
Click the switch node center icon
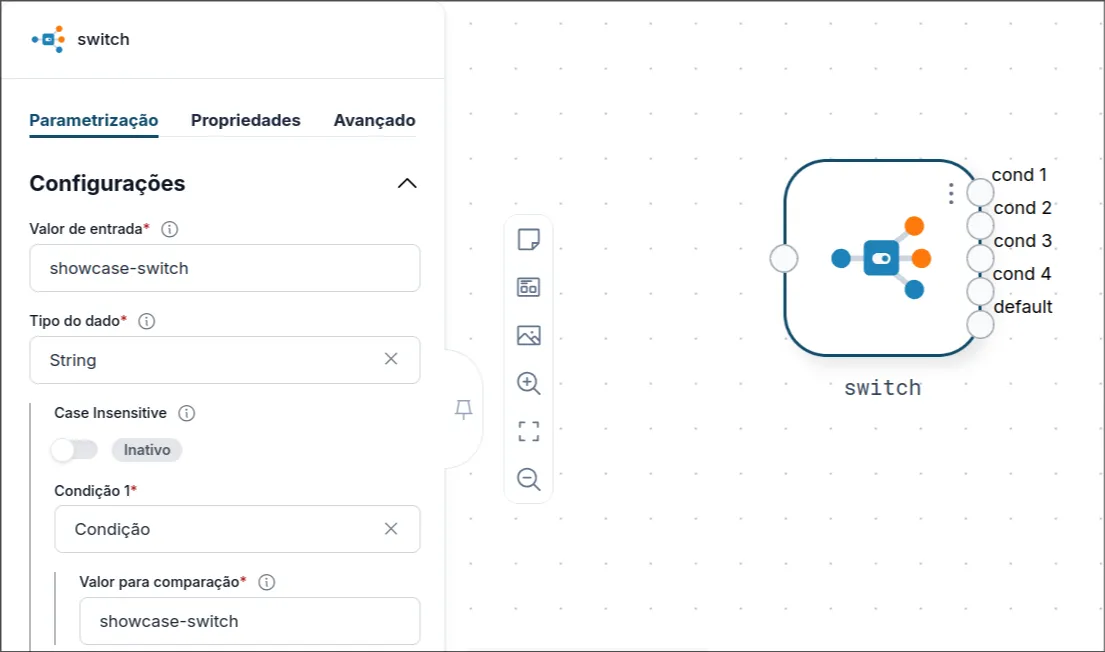pos(882,258)
